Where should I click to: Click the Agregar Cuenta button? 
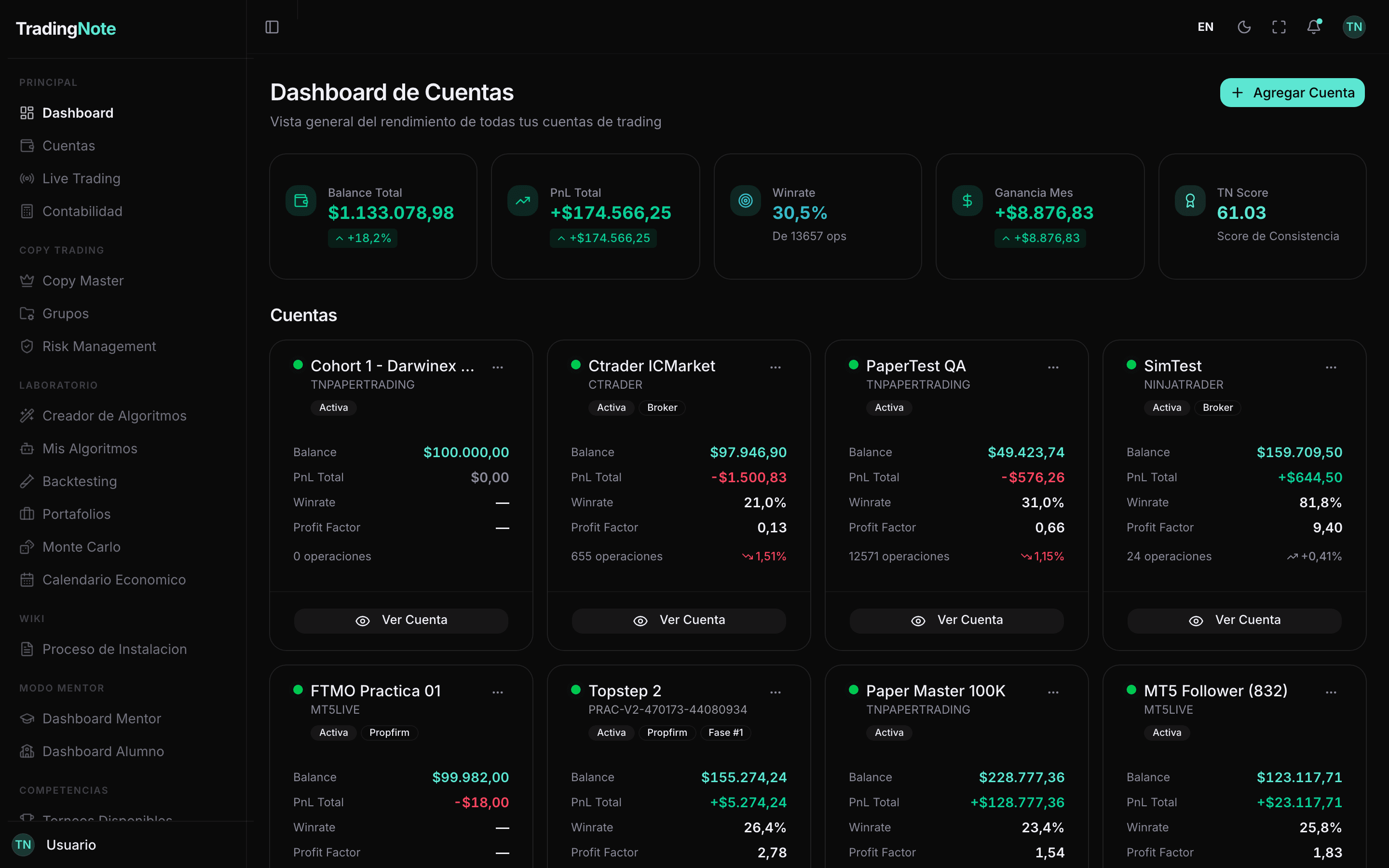pyautogui.click(x=1292, y=93)
